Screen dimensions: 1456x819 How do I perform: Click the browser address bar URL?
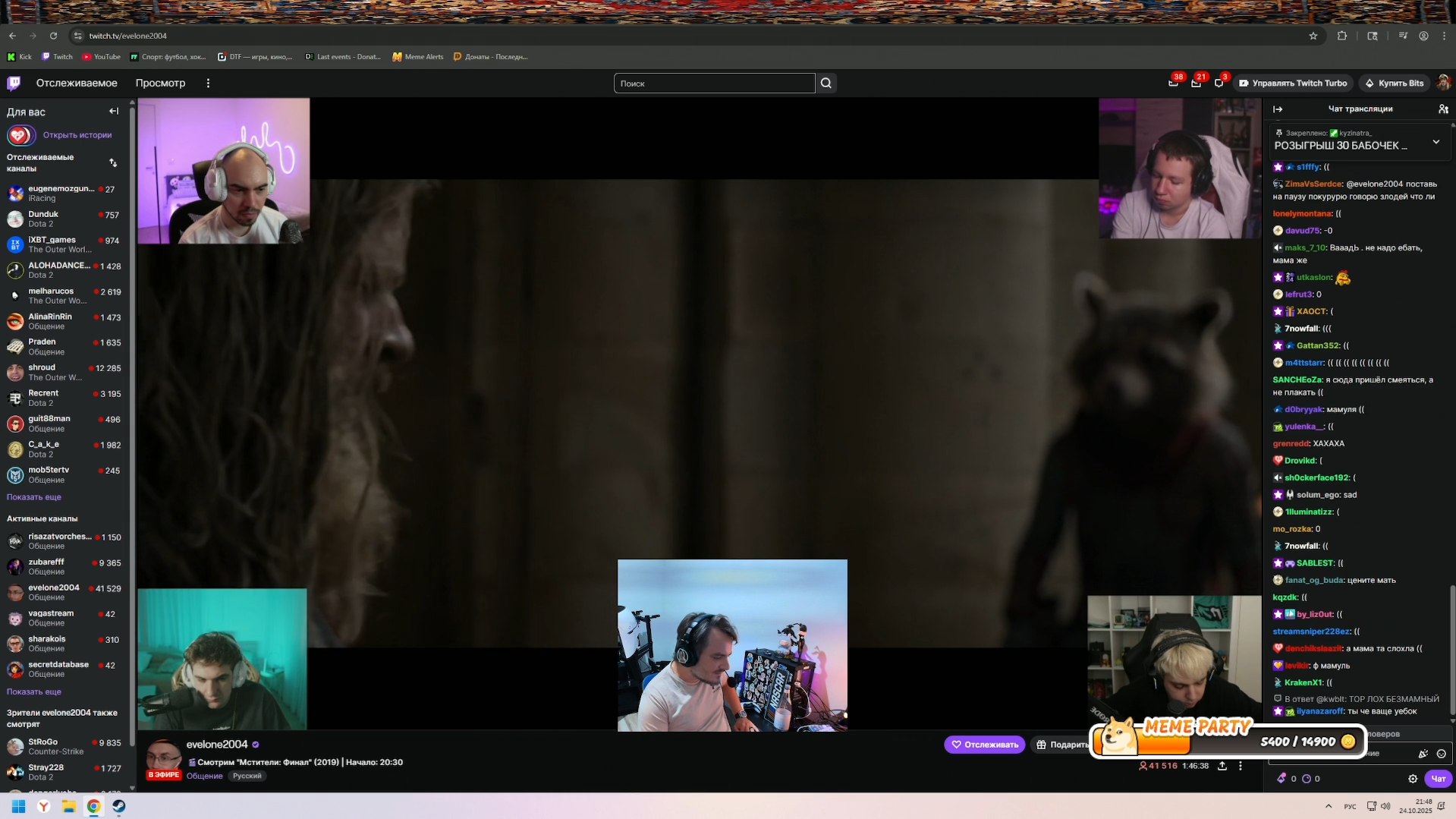[x=127, y=36]
